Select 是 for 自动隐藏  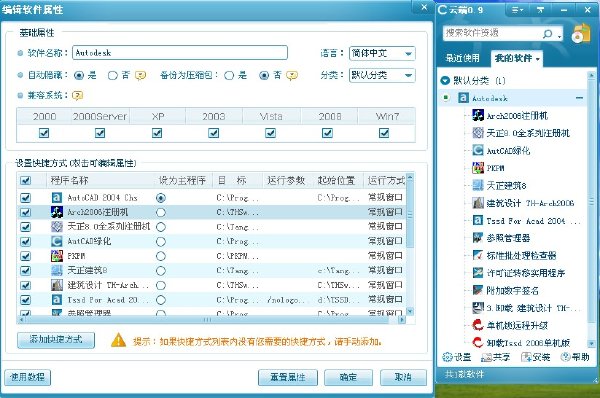click(x=79, y=75)
